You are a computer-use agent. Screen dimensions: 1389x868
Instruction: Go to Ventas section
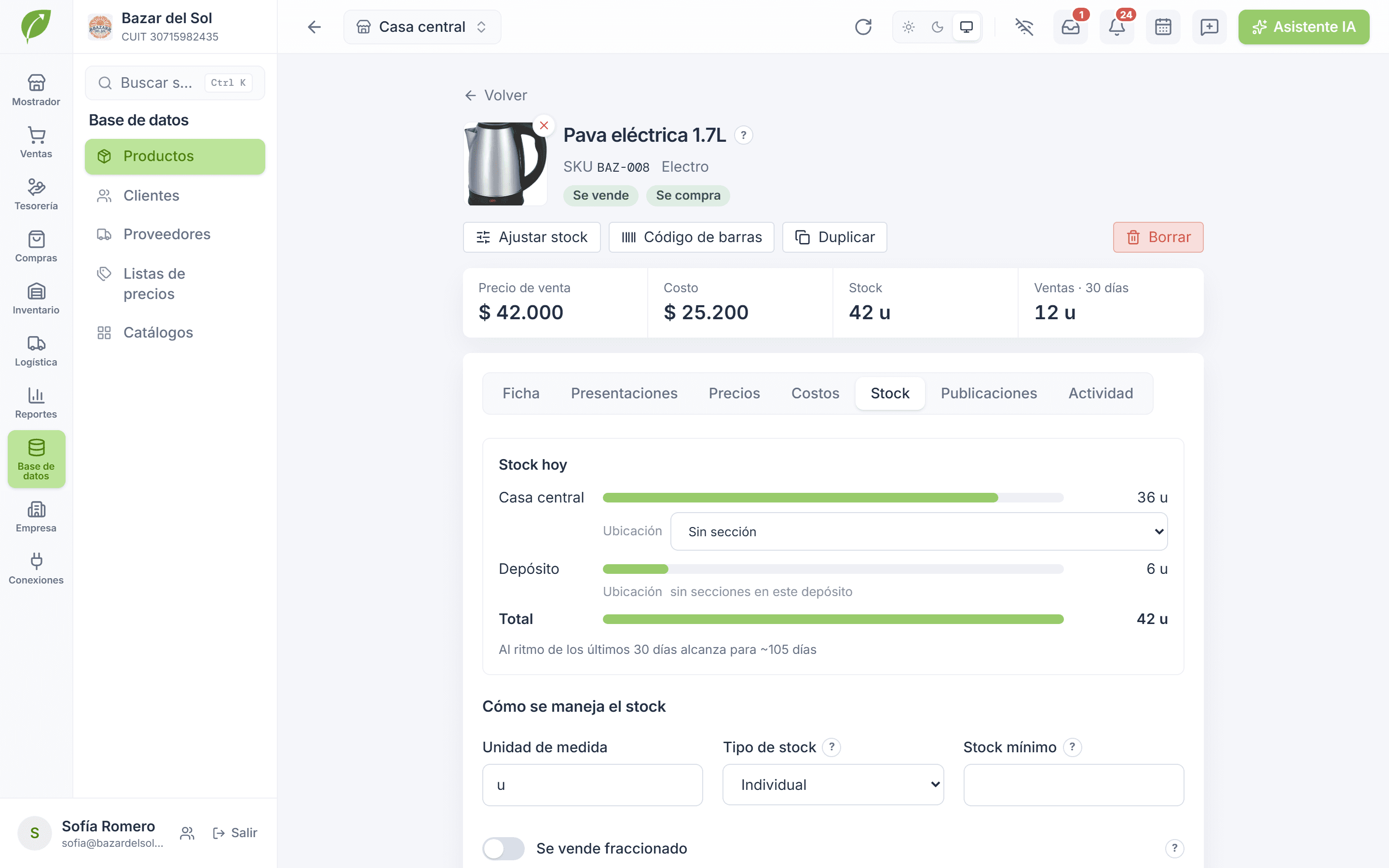tap(36, 142)
